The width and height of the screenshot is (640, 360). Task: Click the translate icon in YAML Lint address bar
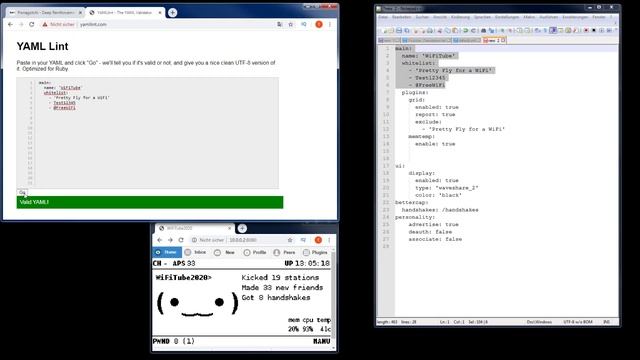pyautogui.click(x=280, y=24)
